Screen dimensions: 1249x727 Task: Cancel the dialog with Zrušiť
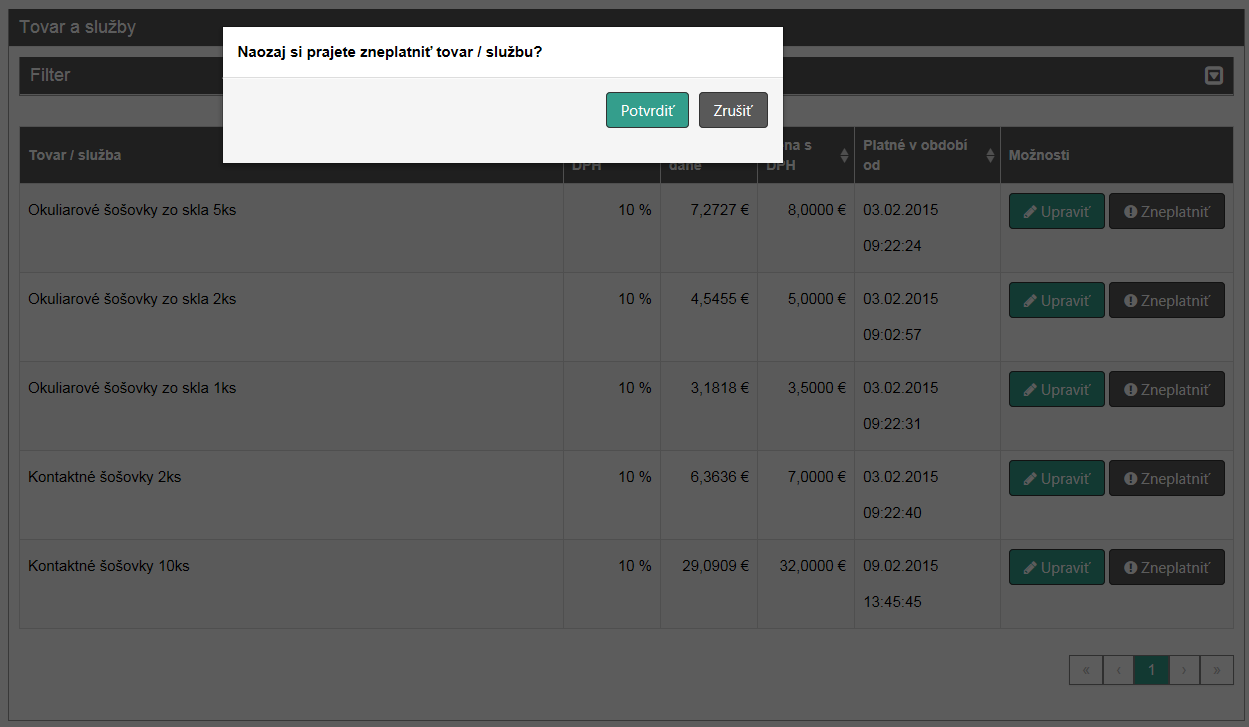tap(733, 110)
